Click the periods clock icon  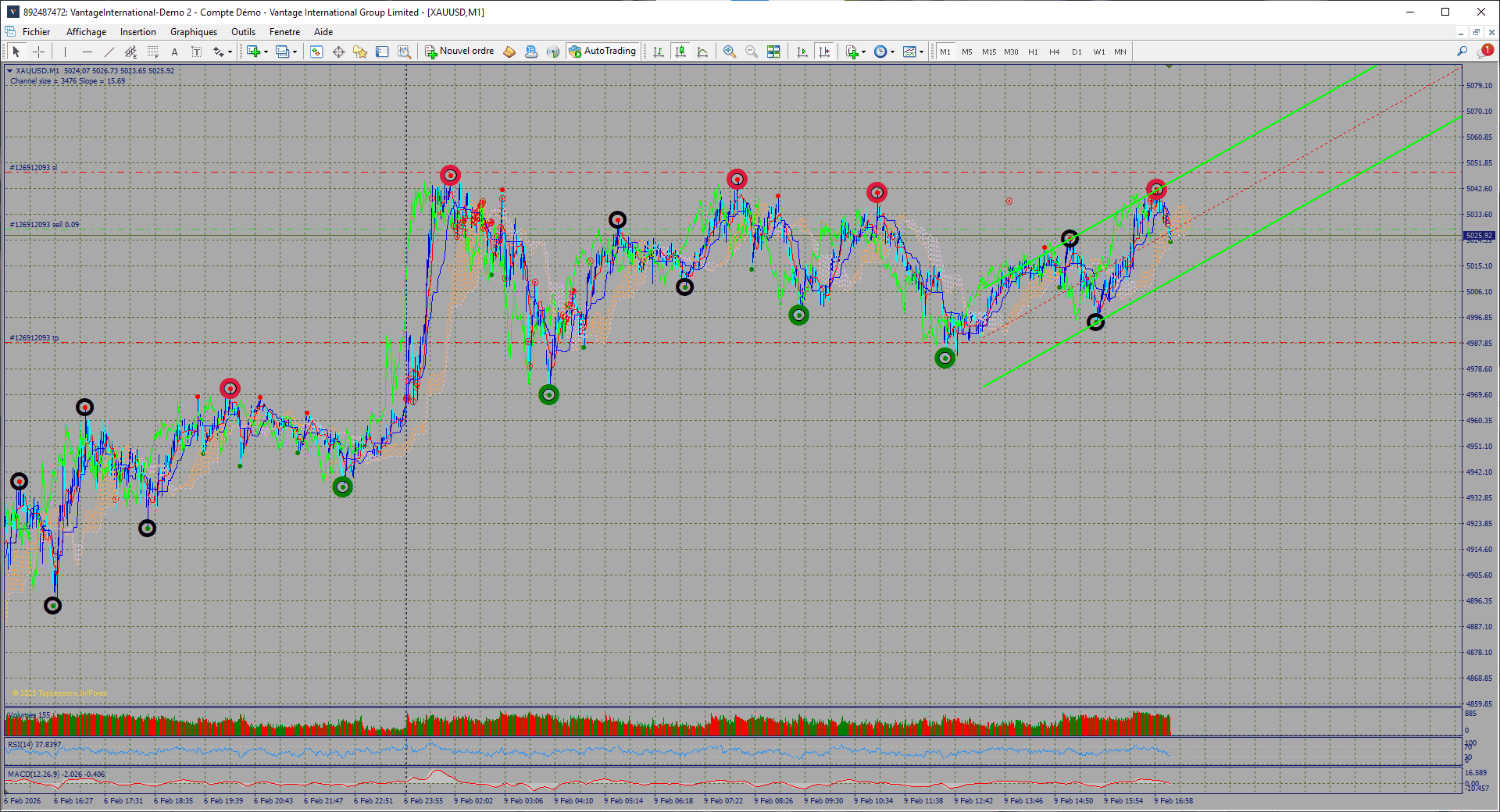pyautogui.click(x=880, y=52)
